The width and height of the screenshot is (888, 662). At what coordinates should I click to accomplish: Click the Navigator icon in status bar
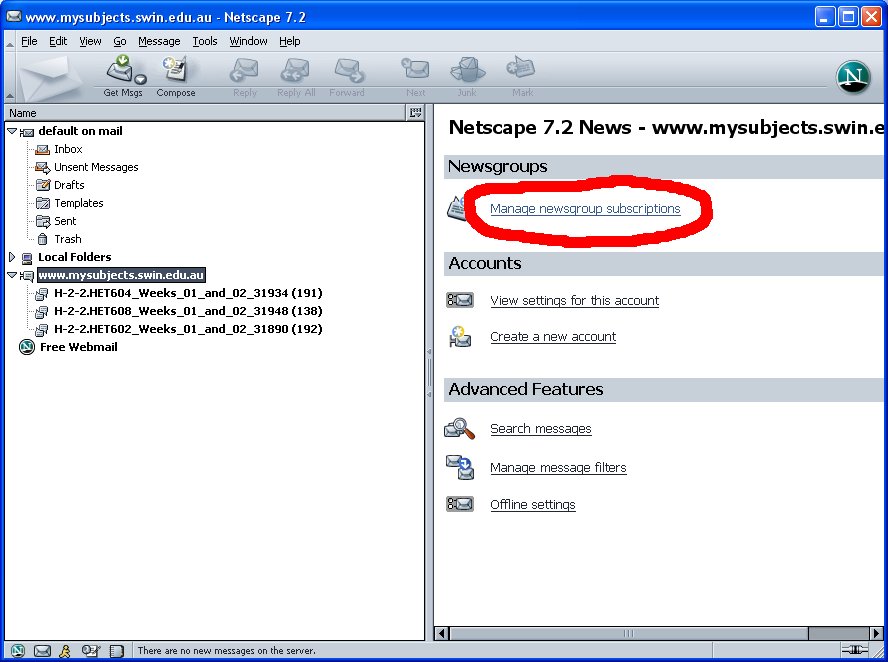pyautogui.click(x=18, y=651)
